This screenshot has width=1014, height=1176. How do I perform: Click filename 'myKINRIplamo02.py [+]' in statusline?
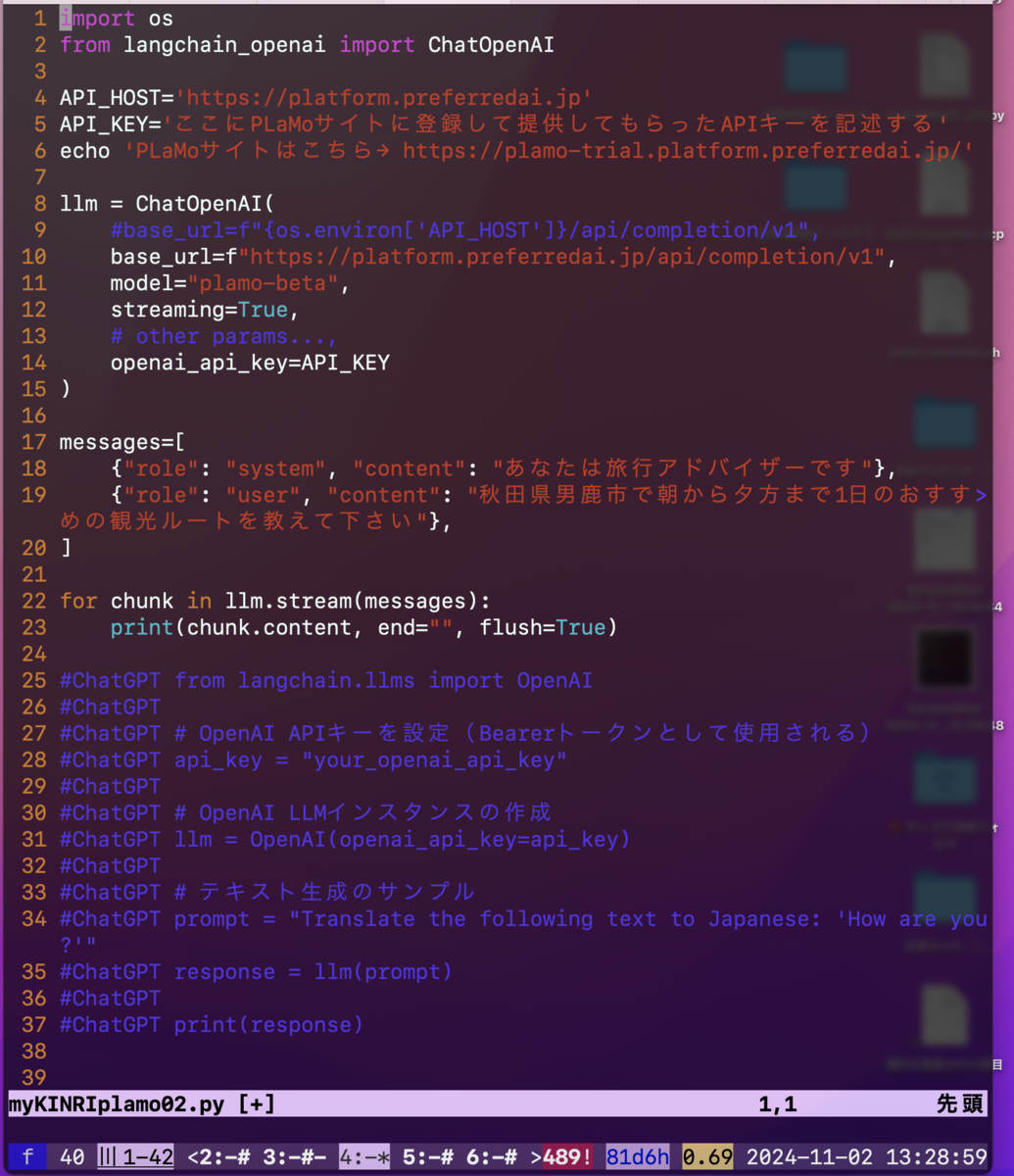(142, 1104)
